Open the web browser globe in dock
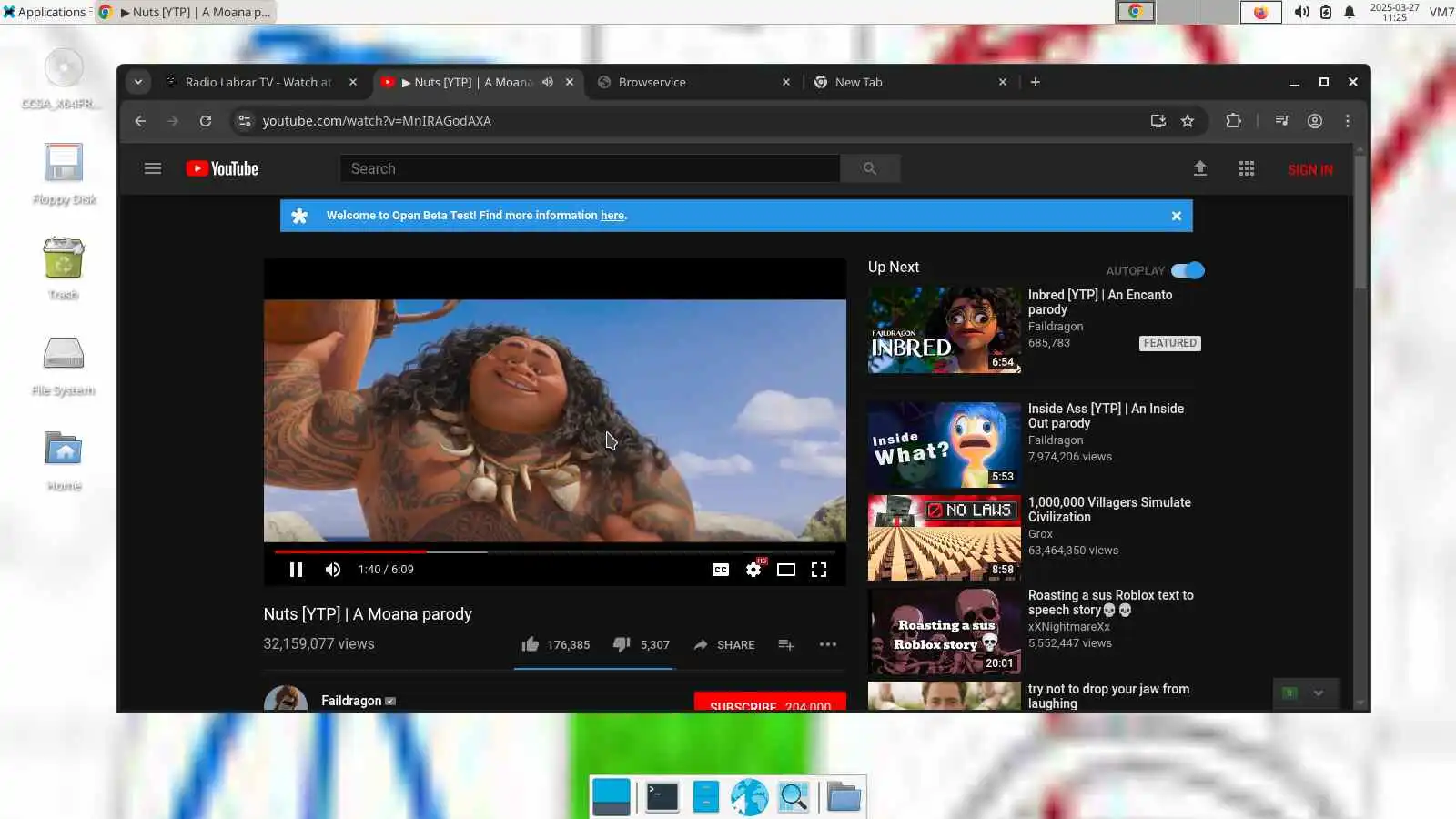1456x819 pixels. (x=749, y=797)
